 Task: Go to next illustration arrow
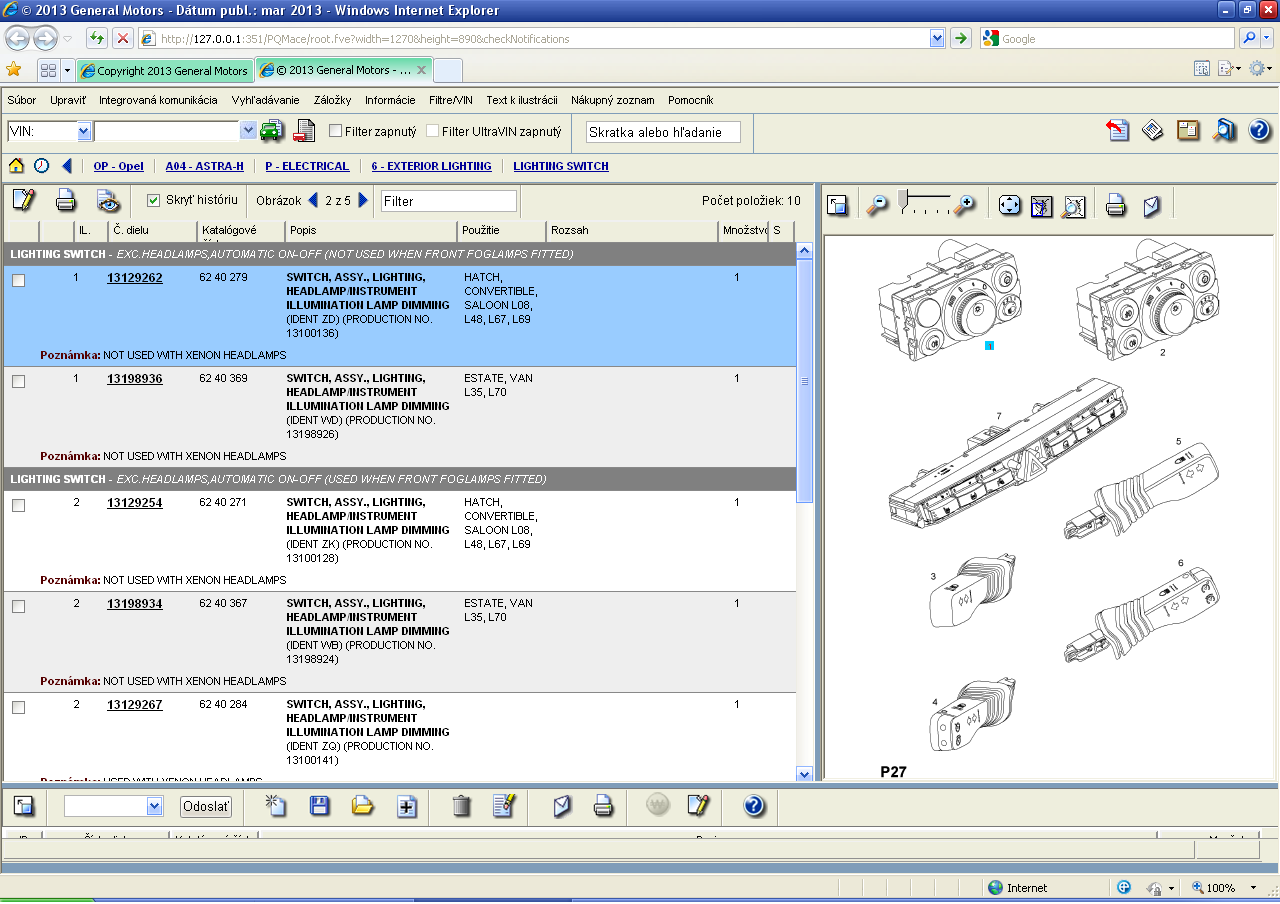coord(363,200)
